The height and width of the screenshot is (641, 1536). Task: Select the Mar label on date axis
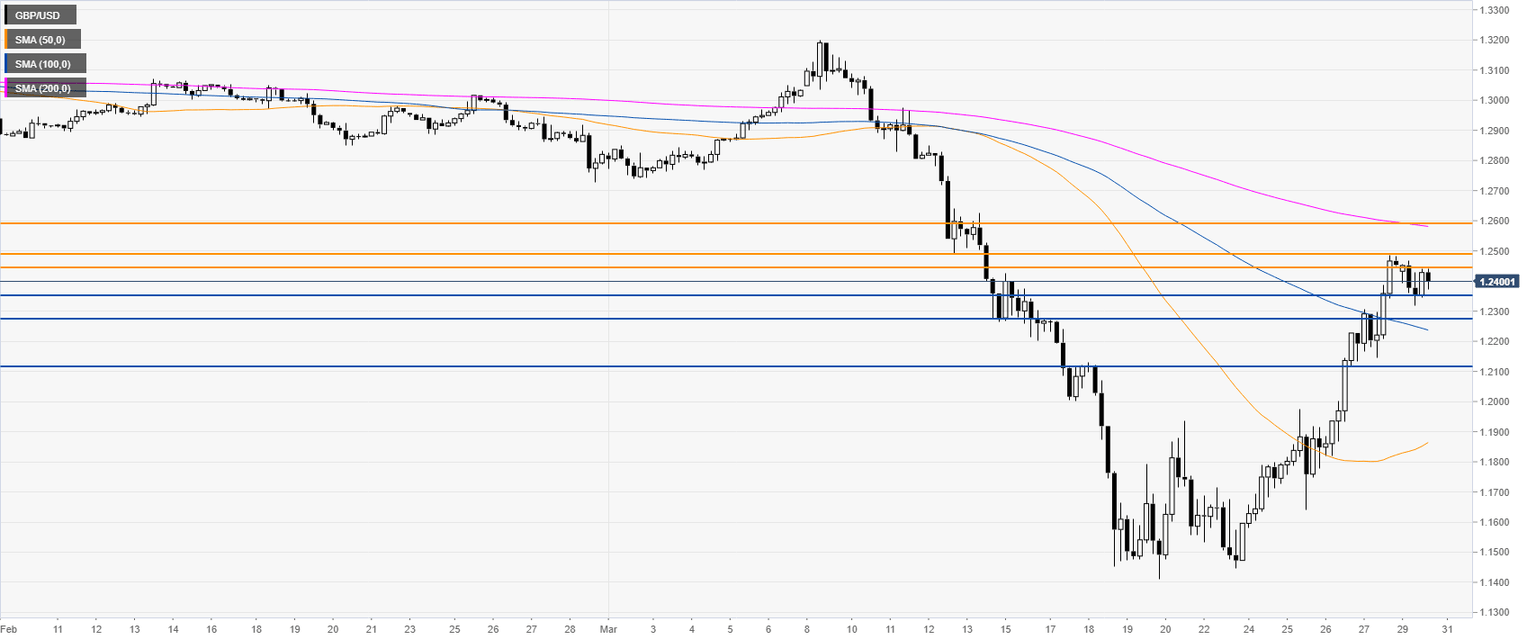point(611,631)
